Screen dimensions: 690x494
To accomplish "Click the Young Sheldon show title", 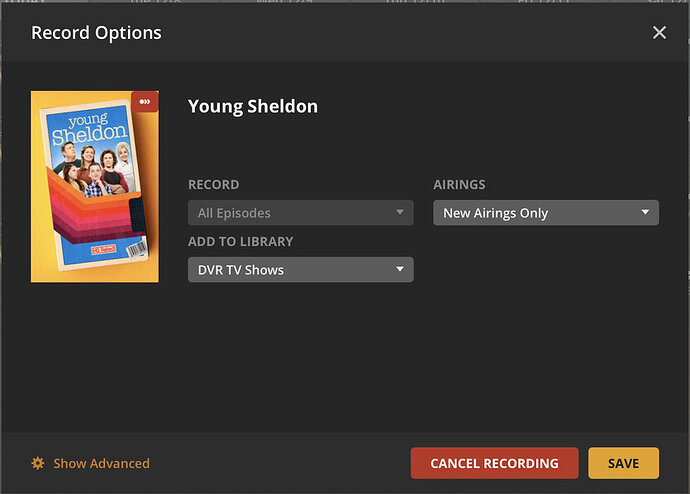I will point(253,106).
